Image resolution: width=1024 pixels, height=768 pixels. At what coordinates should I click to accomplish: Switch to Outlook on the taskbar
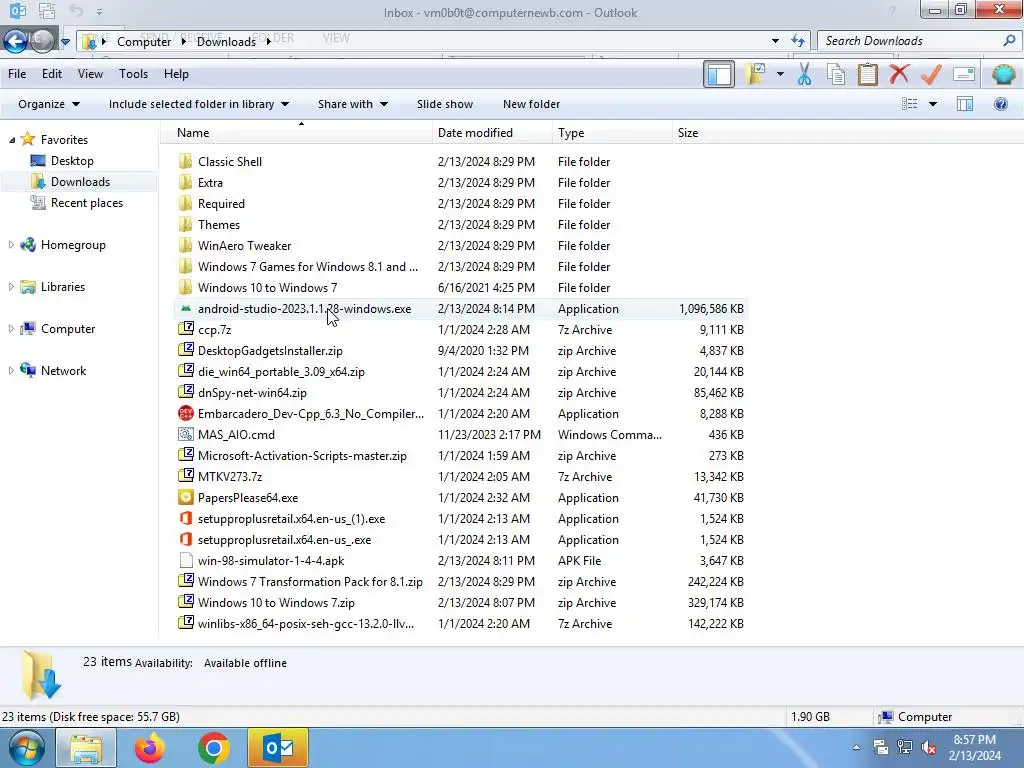pos(278,748)
